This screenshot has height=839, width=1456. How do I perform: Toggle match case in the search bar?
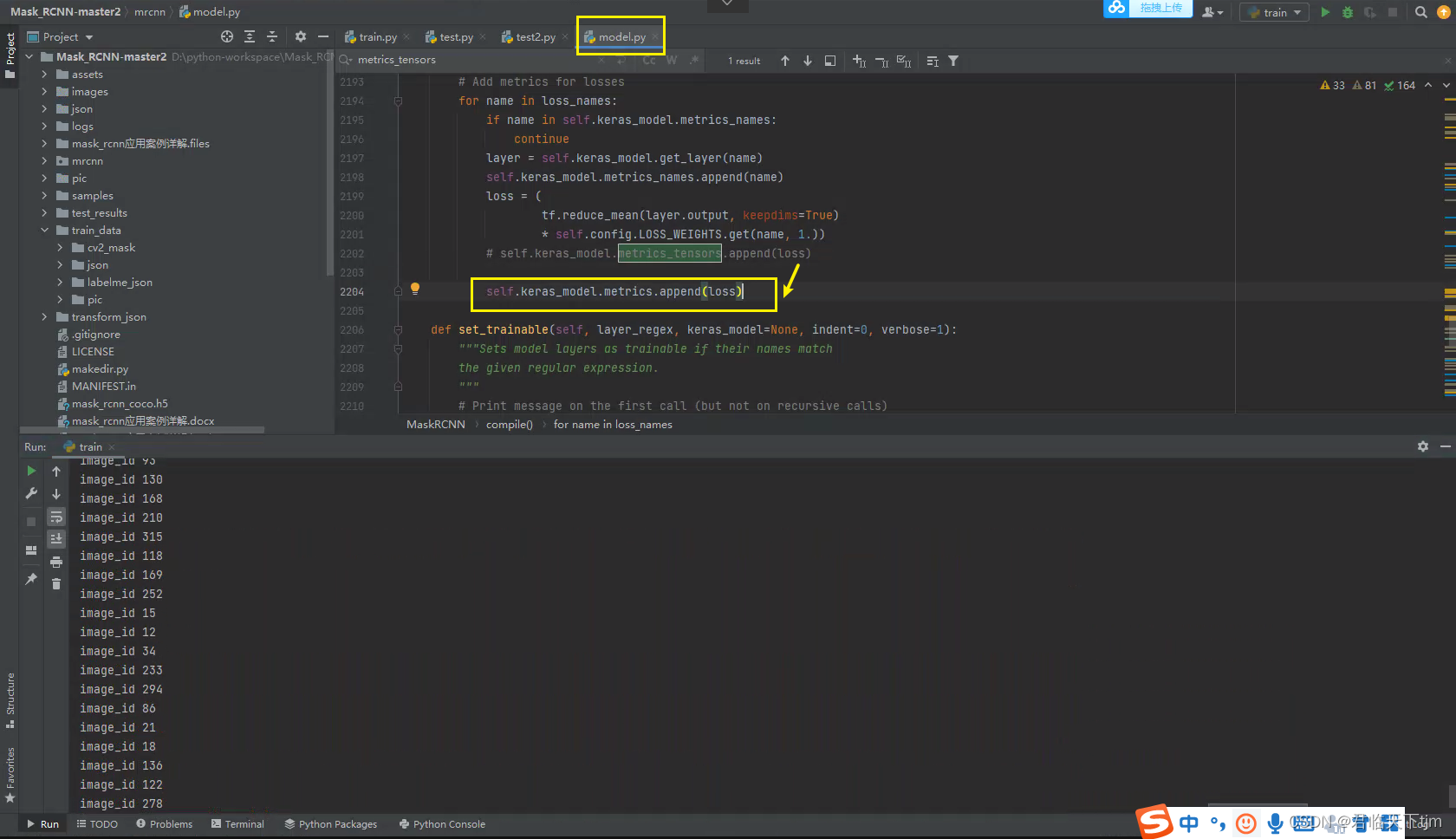coord(649,60)
